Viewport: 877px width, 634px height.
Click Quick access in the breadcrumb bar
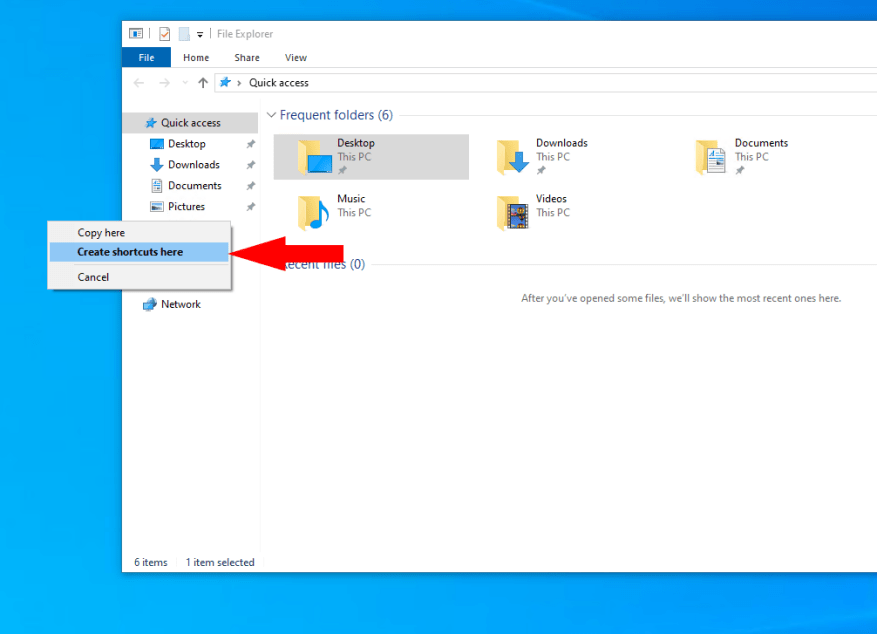point(278,82)
